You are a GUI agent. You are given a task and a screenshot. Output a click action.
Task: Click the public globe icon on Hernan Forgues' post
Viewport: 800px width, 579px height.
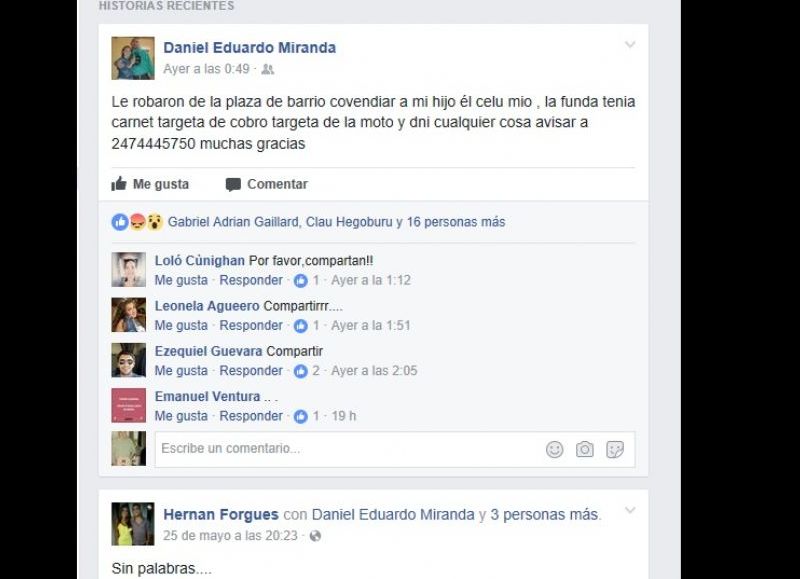[315, 536]
